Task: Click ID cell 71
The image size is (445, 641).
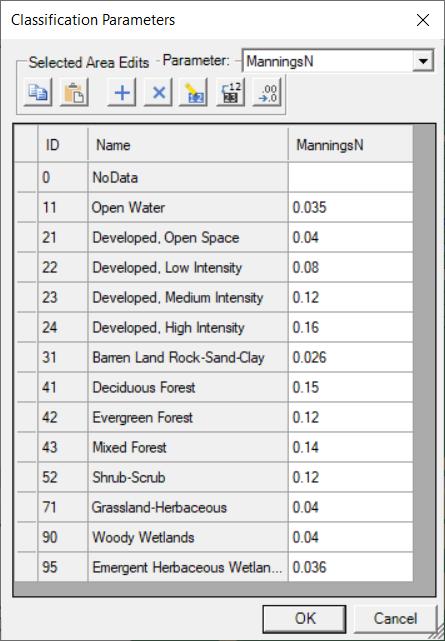Action: tap(63, 507)
